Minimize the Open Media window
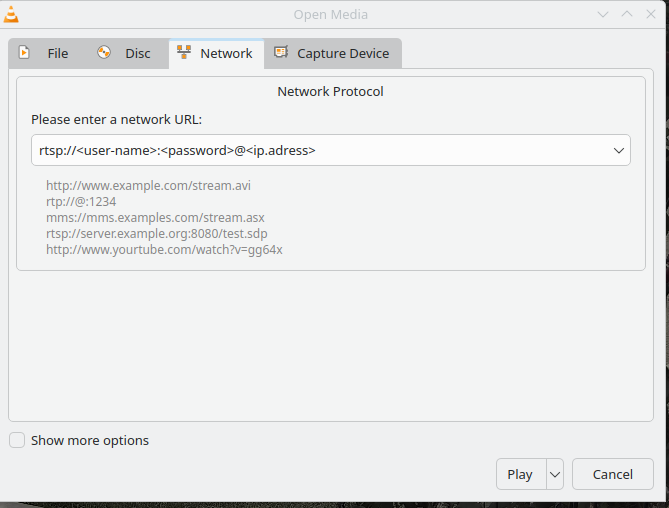The width and height of the screenshot is (669, 508). (x=603, y=14)
